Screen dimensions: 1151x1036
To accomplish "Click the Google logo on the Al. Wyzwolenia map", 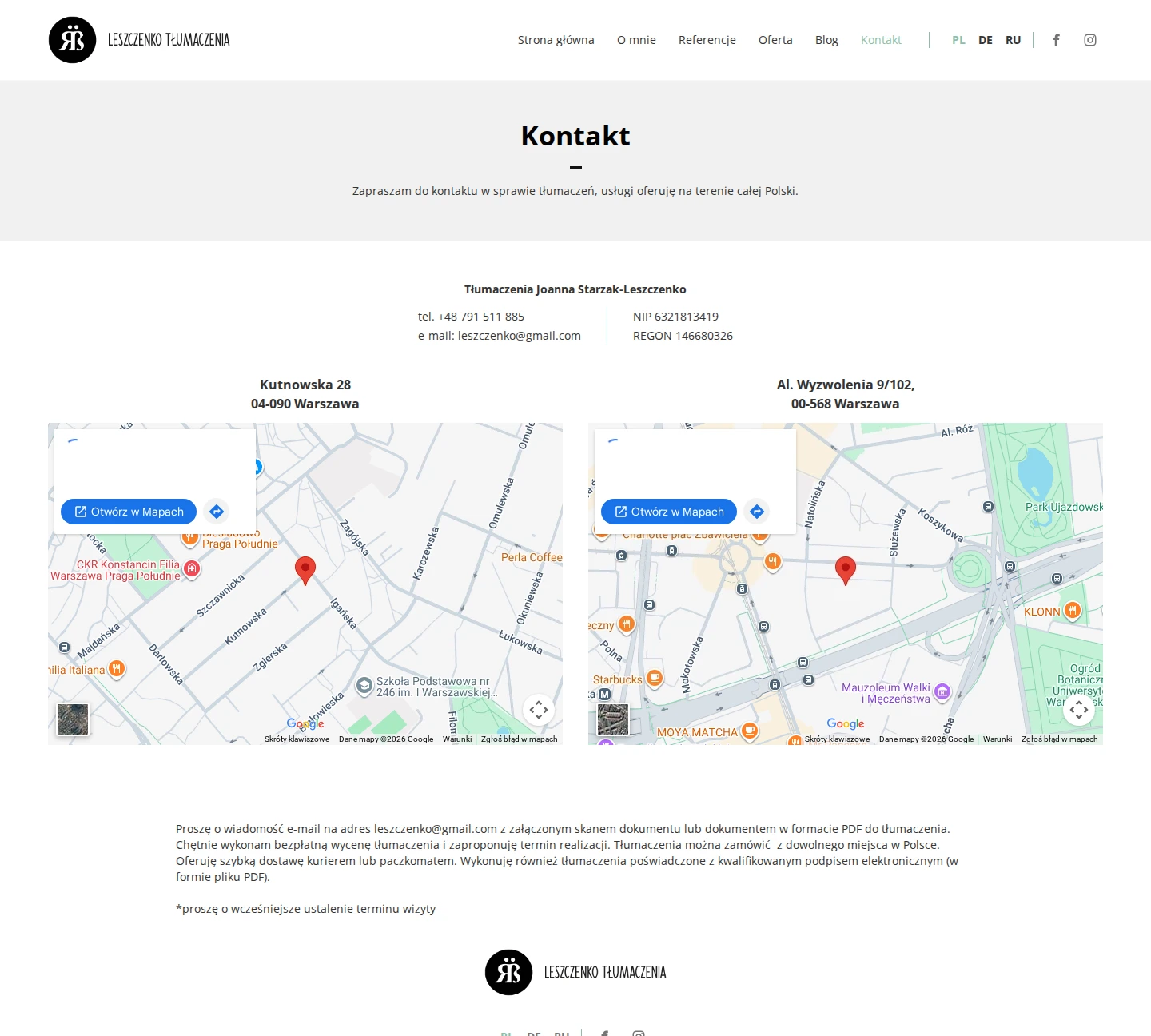I will pyautogui.click(x=846, y=723).
